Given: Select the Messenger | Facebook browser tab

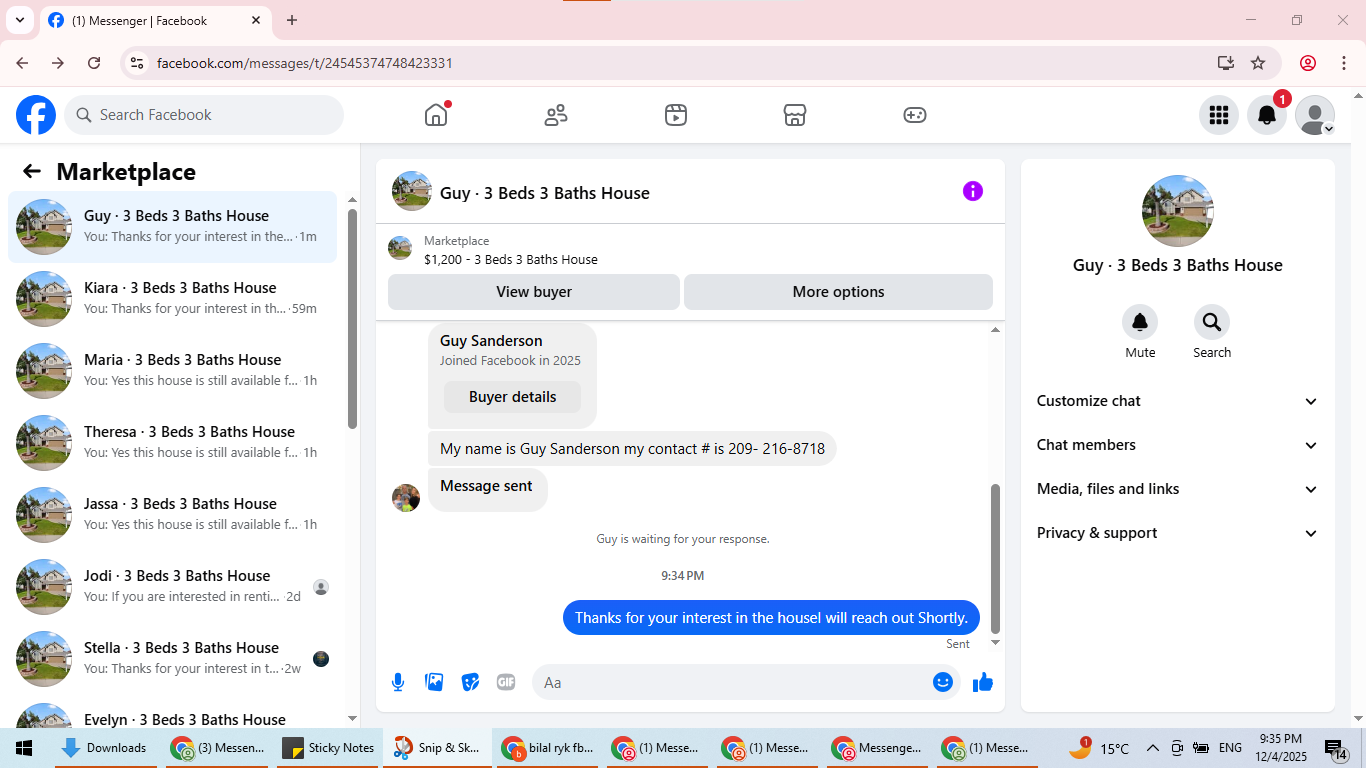Looking at the screenshot, I should (155, 20).
